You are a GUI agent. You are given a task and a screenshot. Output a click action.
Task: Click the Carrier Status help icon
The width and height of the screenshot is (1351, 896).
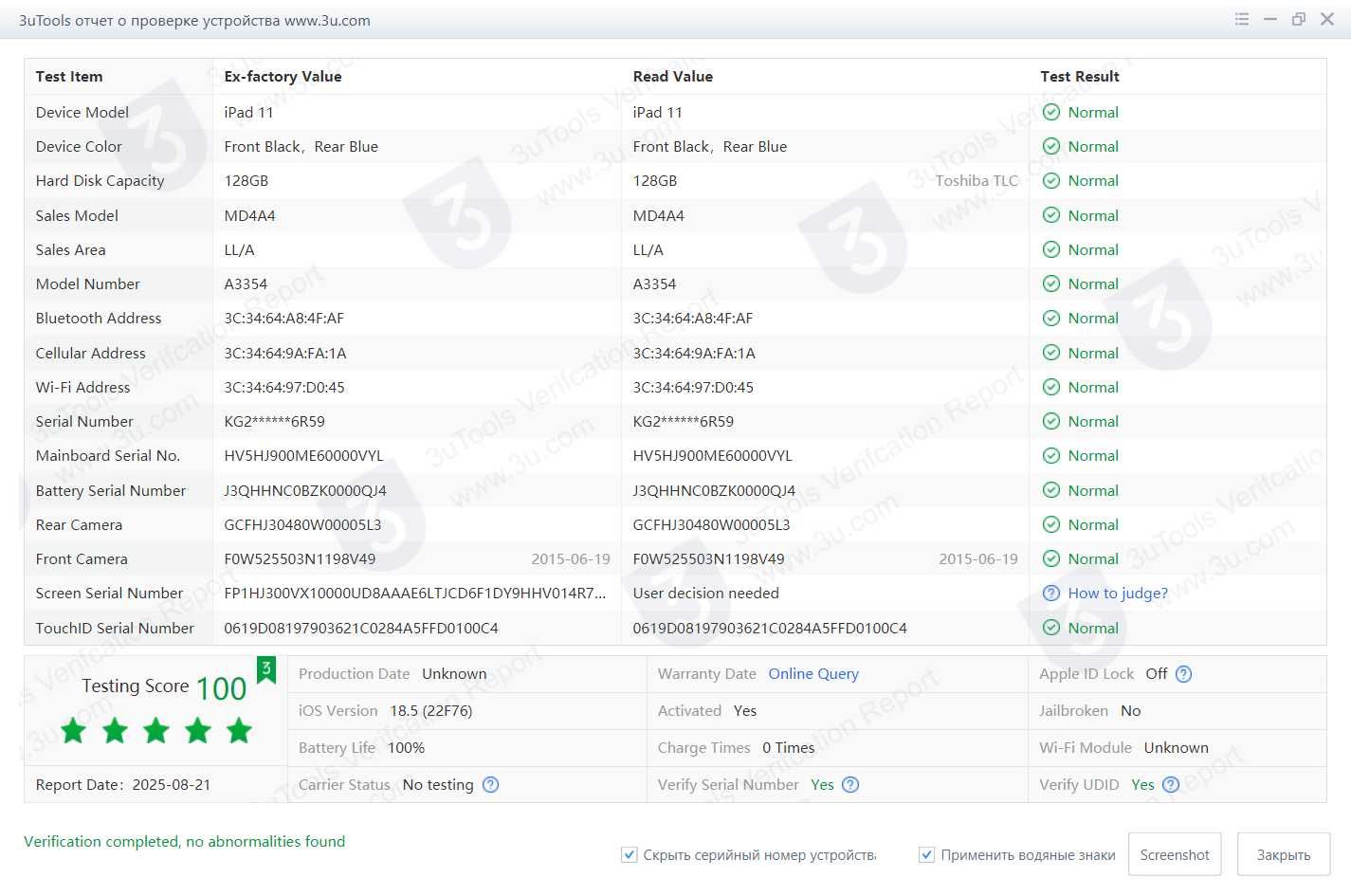pos(490,784)
